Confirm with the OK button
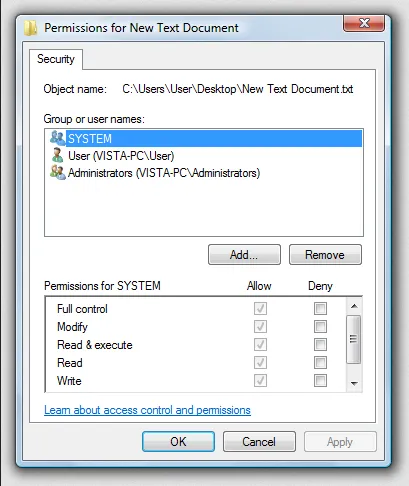This screenshot has width=409, height=486. coord(178,442)
